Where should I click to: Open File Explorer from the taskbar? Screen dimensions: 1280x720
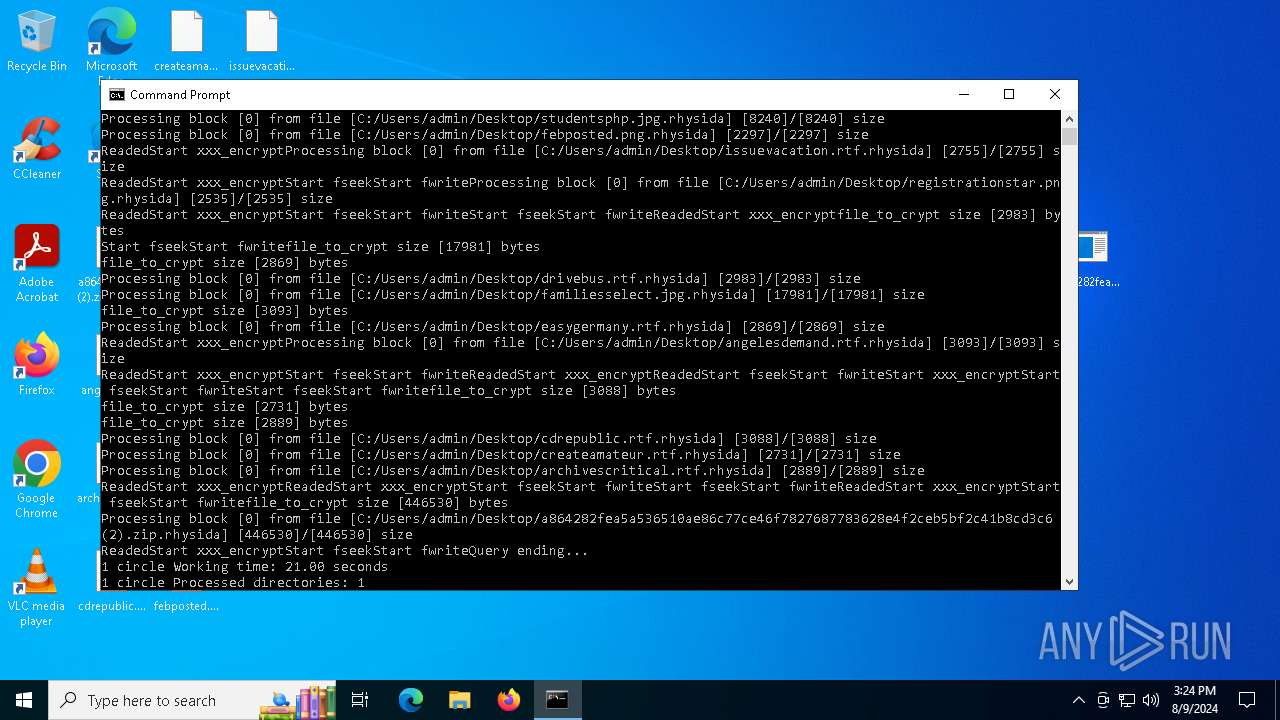(460, 700)
